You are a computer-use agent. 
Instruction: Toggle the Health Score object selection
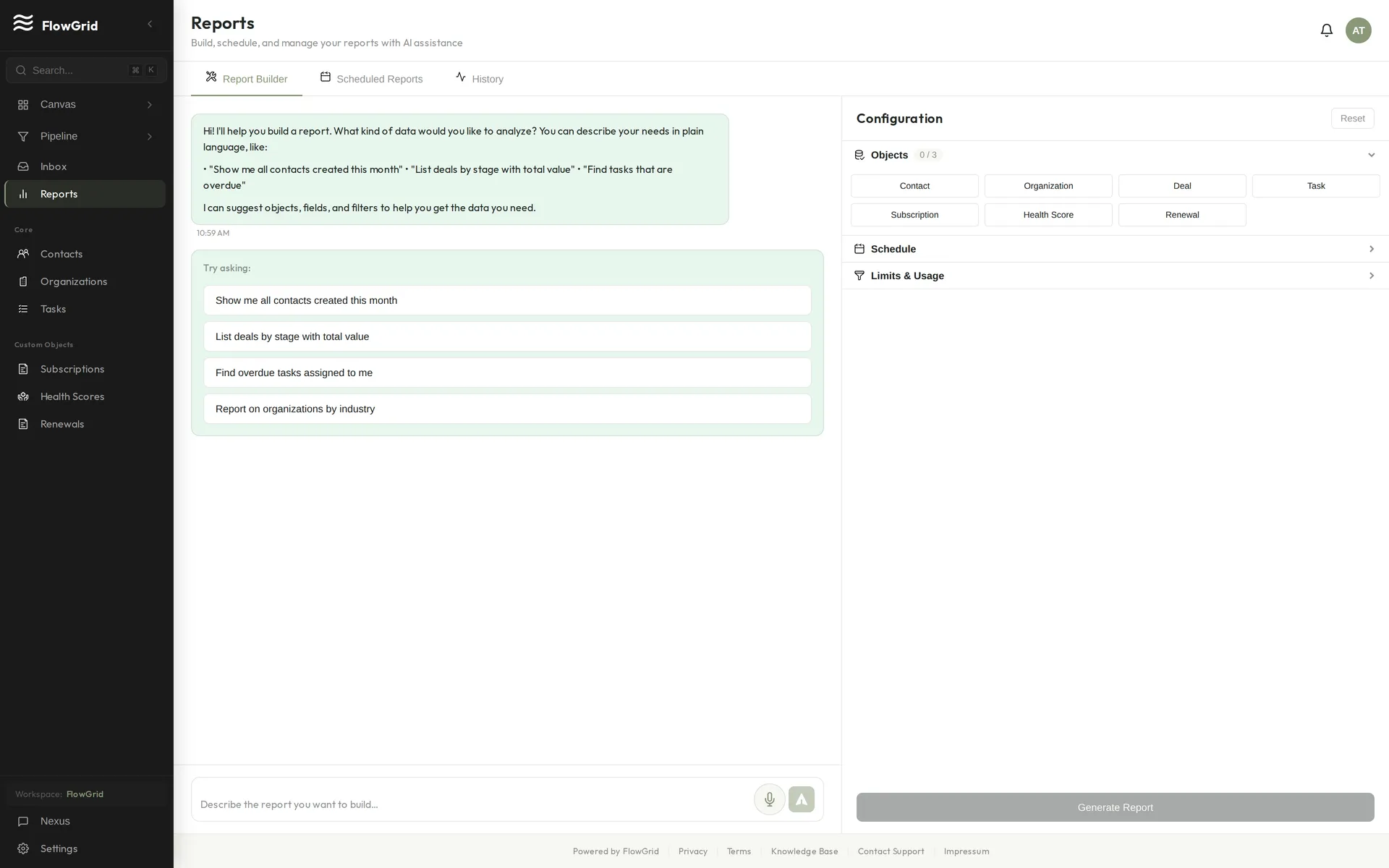1048,215
